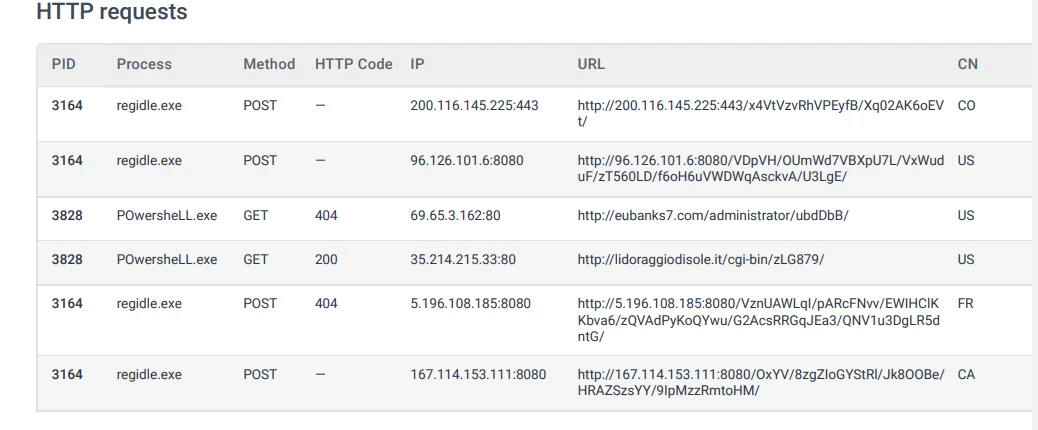
Task: Click the 5.196.108.185:8080 request URL
Action: (761, 320)
